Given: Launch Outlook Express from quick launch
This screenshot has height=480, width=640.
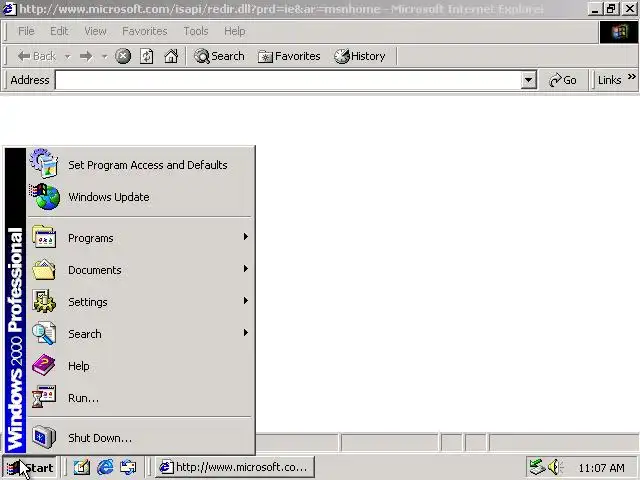Looking at the screenshot, I should (x=128, y=467).
